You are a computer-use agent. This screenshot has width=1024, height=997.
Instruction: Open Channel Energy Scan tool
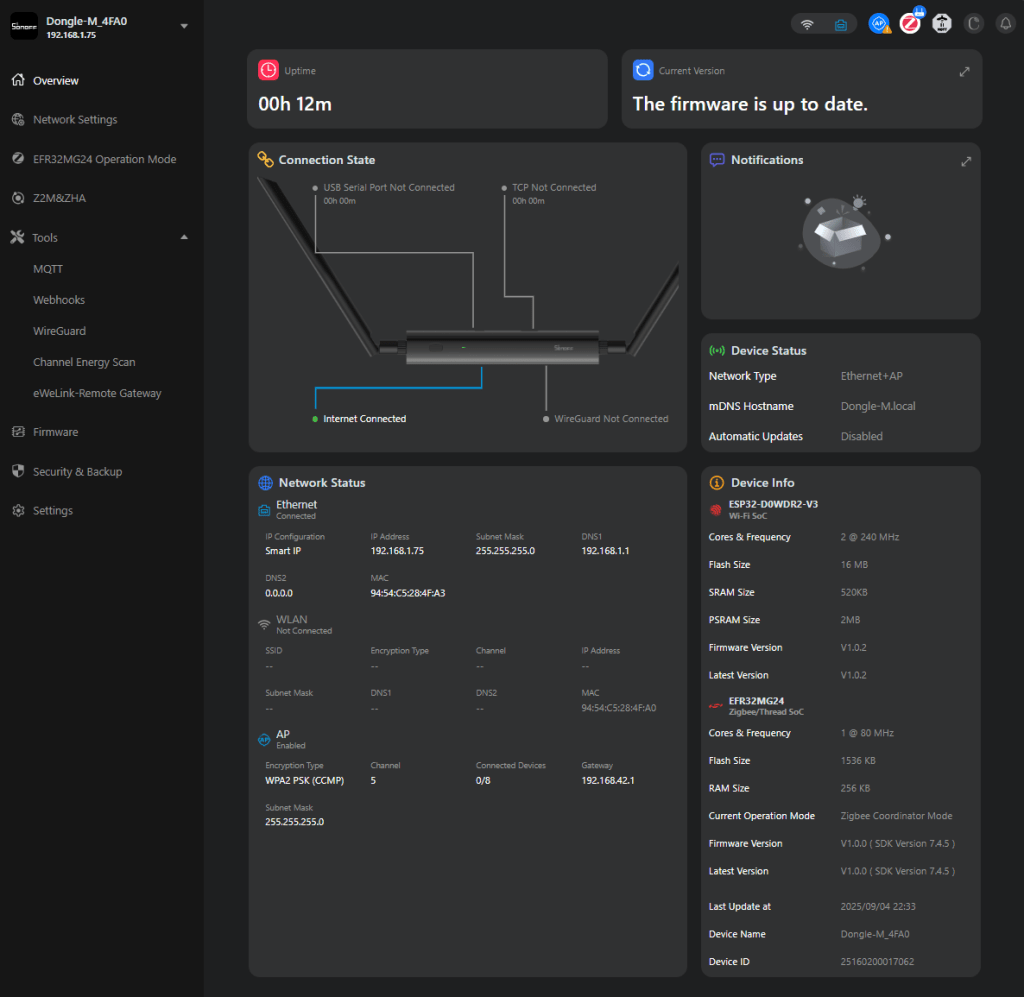click(x=84, y=362)
